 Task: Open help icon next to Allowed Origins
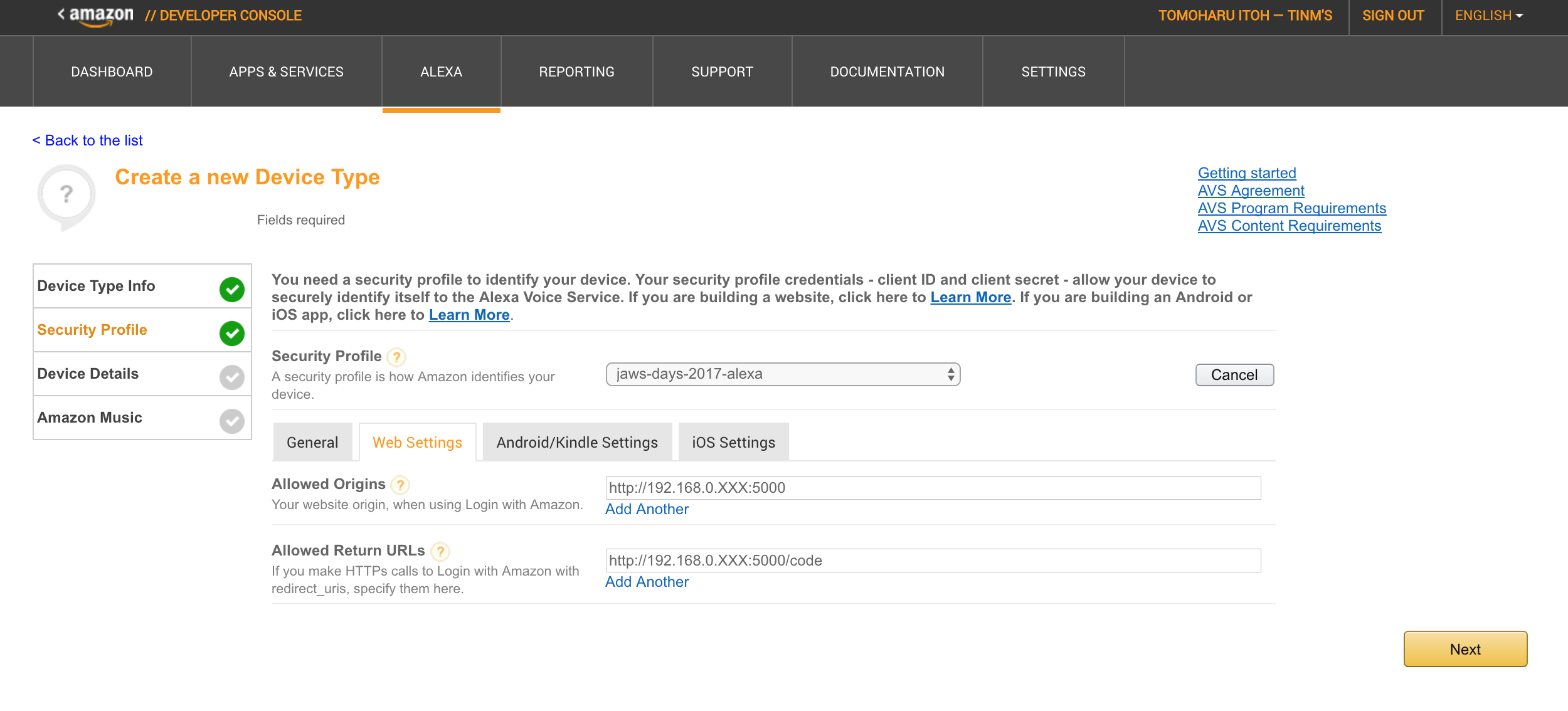click(x=400, y=485)
